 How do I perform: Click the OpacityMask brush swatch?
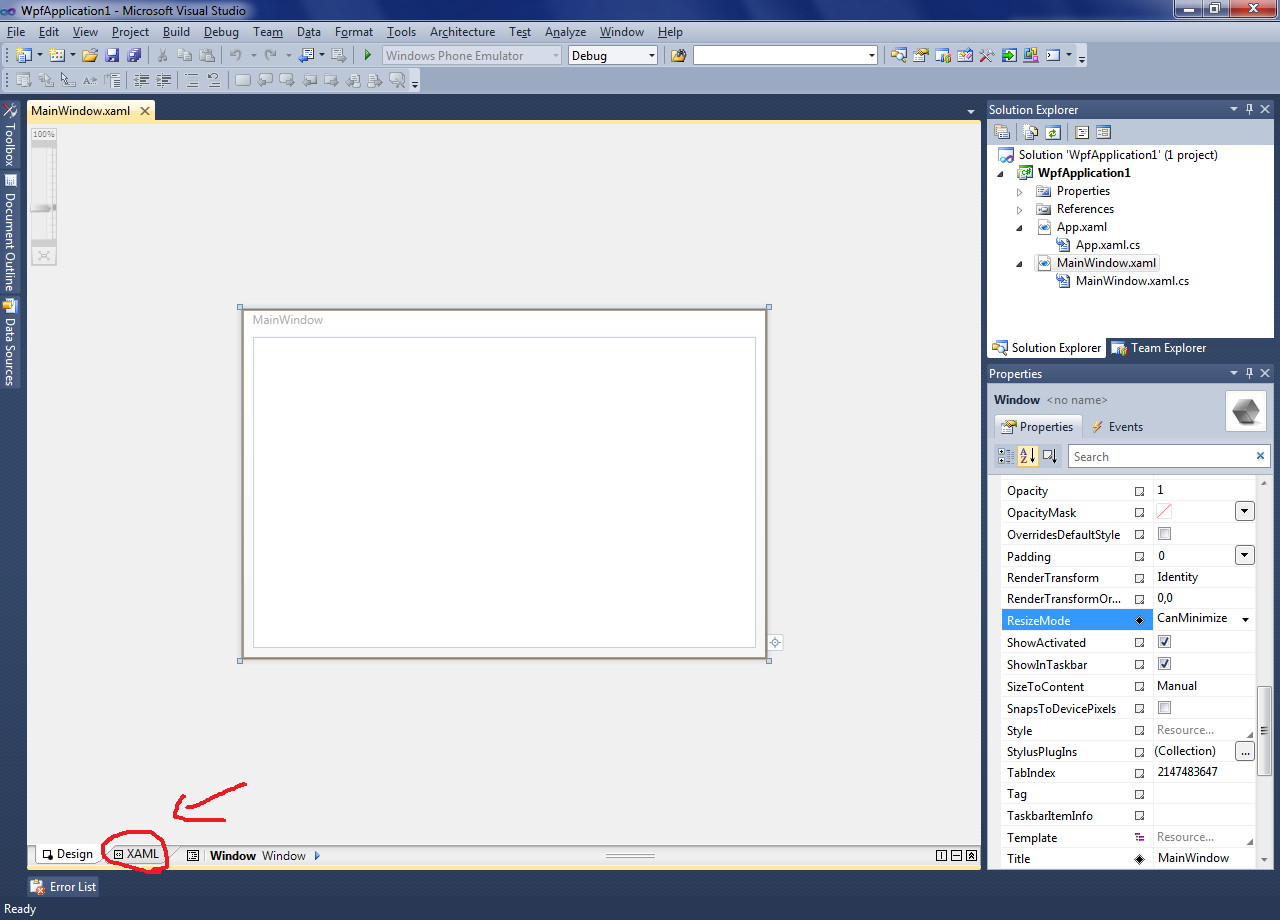tap(1164, 511)
